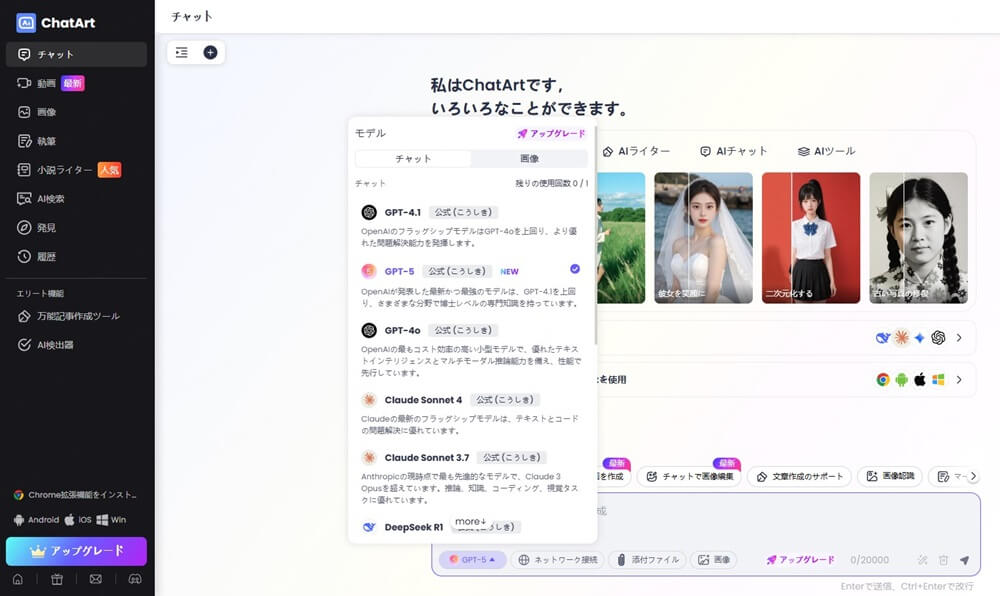Expand the AI model icons row chevron

(x=958, y=338)
